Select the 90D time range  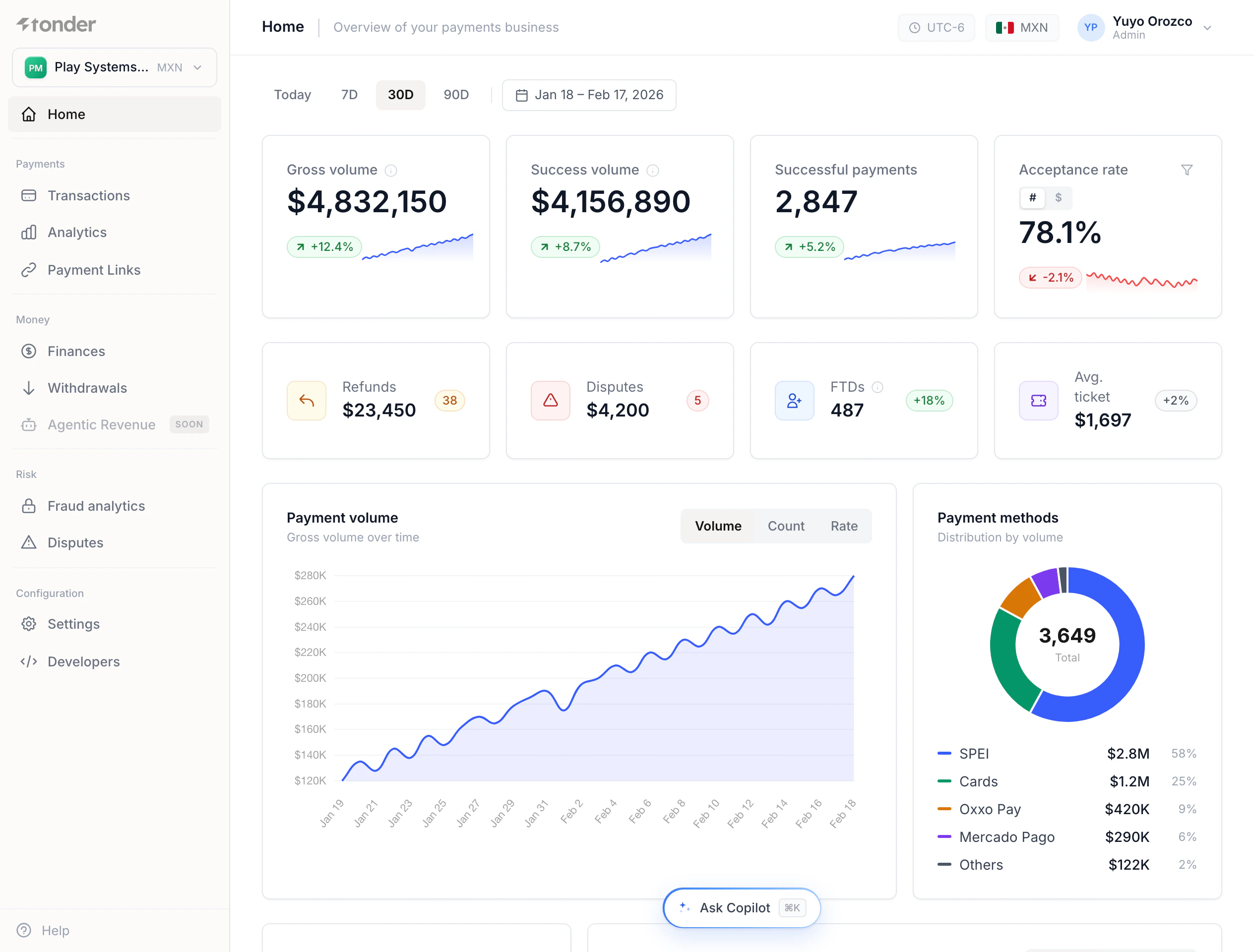click(456, 95)
